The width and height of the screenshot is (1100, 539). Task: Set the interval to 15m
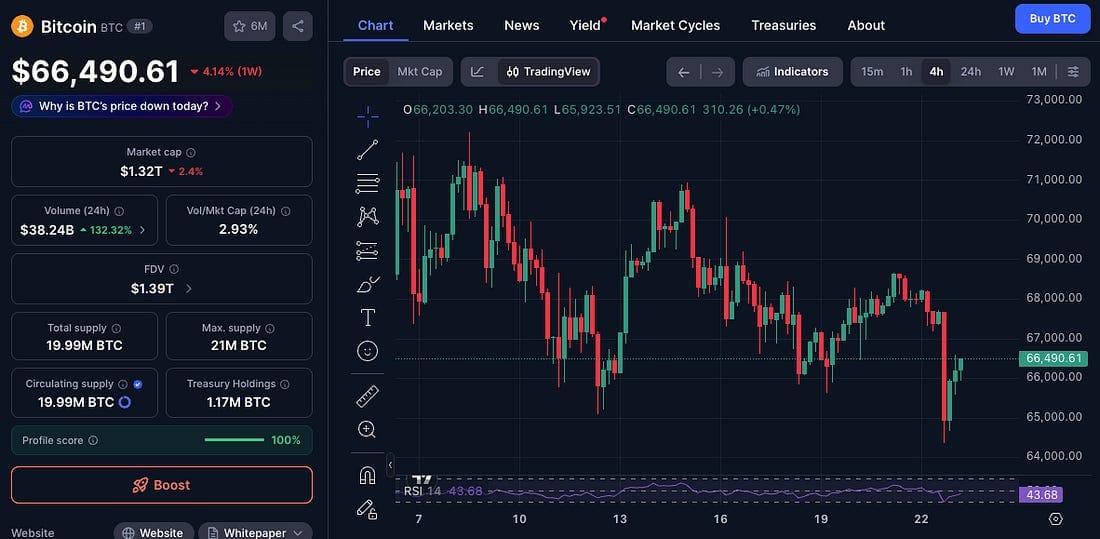872,72
